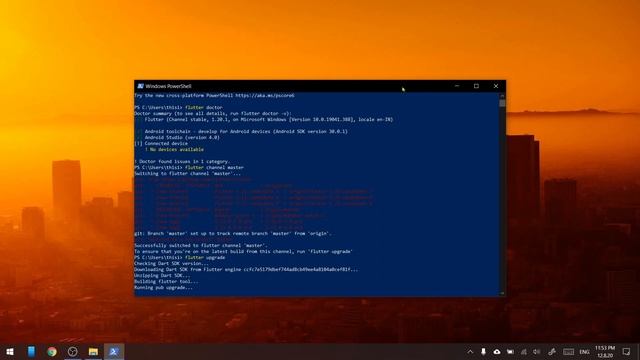Select the PowerShell taskbar button
640x360 pixels.
pyautogui.click(x=114, y=351)
